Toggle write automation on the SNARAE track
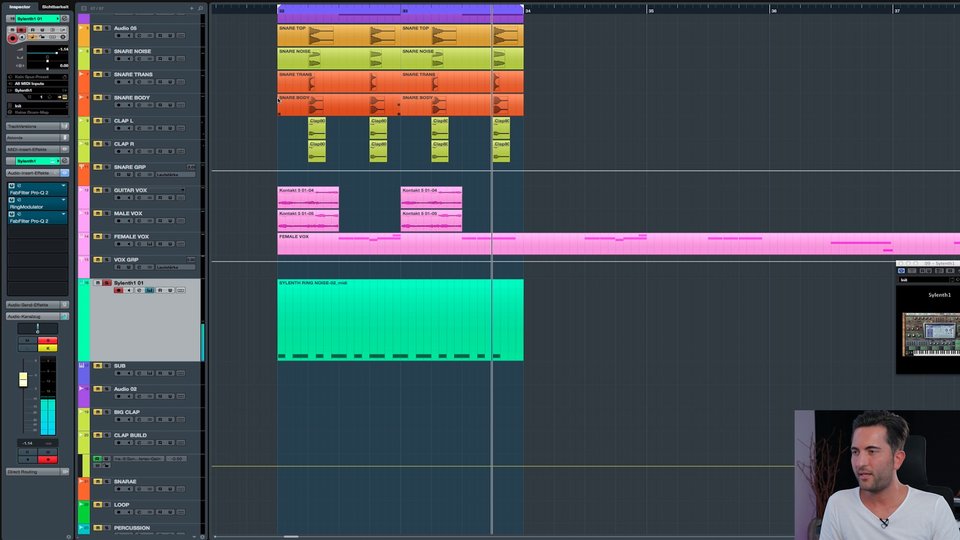 170,489
